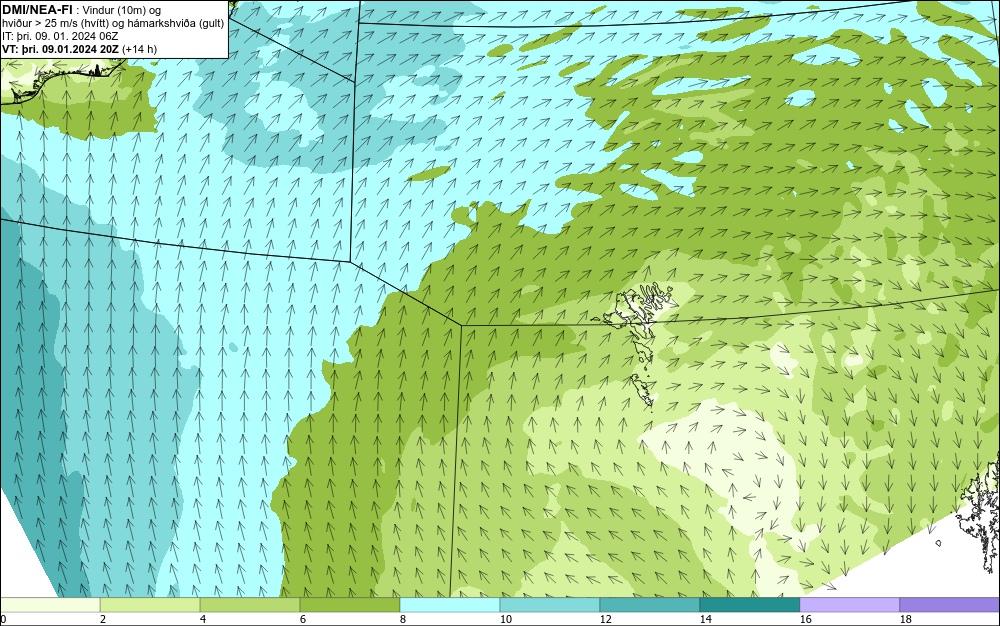Click the DMI/NEA-FI title text
Viewport: 1000px width, 626px height.
point(37,9)
